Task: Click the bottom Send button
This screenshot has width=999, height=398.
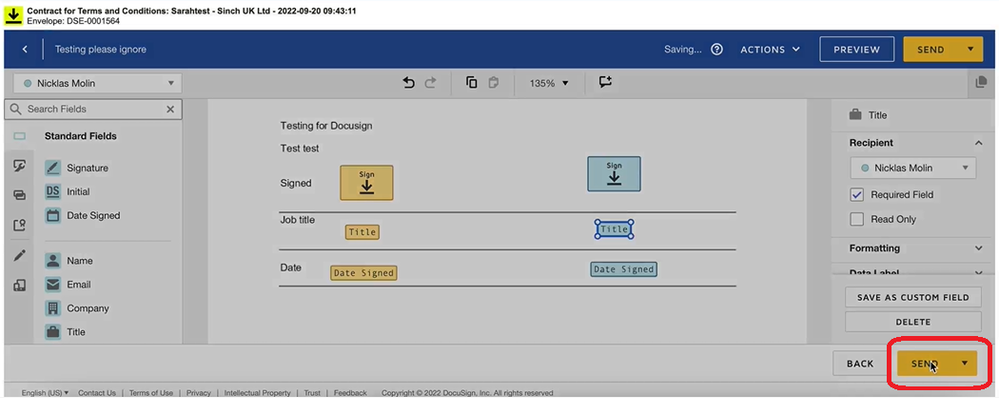Action: click(x=924, y=363)
